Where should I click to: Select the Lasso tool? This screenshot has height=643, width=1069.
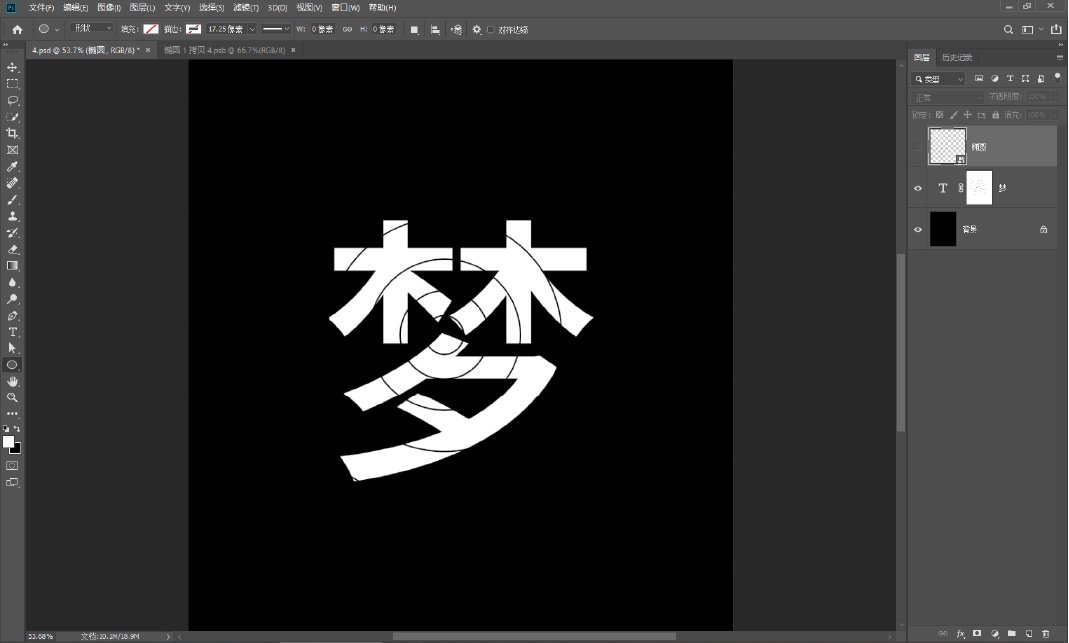(x=12, y=98)
